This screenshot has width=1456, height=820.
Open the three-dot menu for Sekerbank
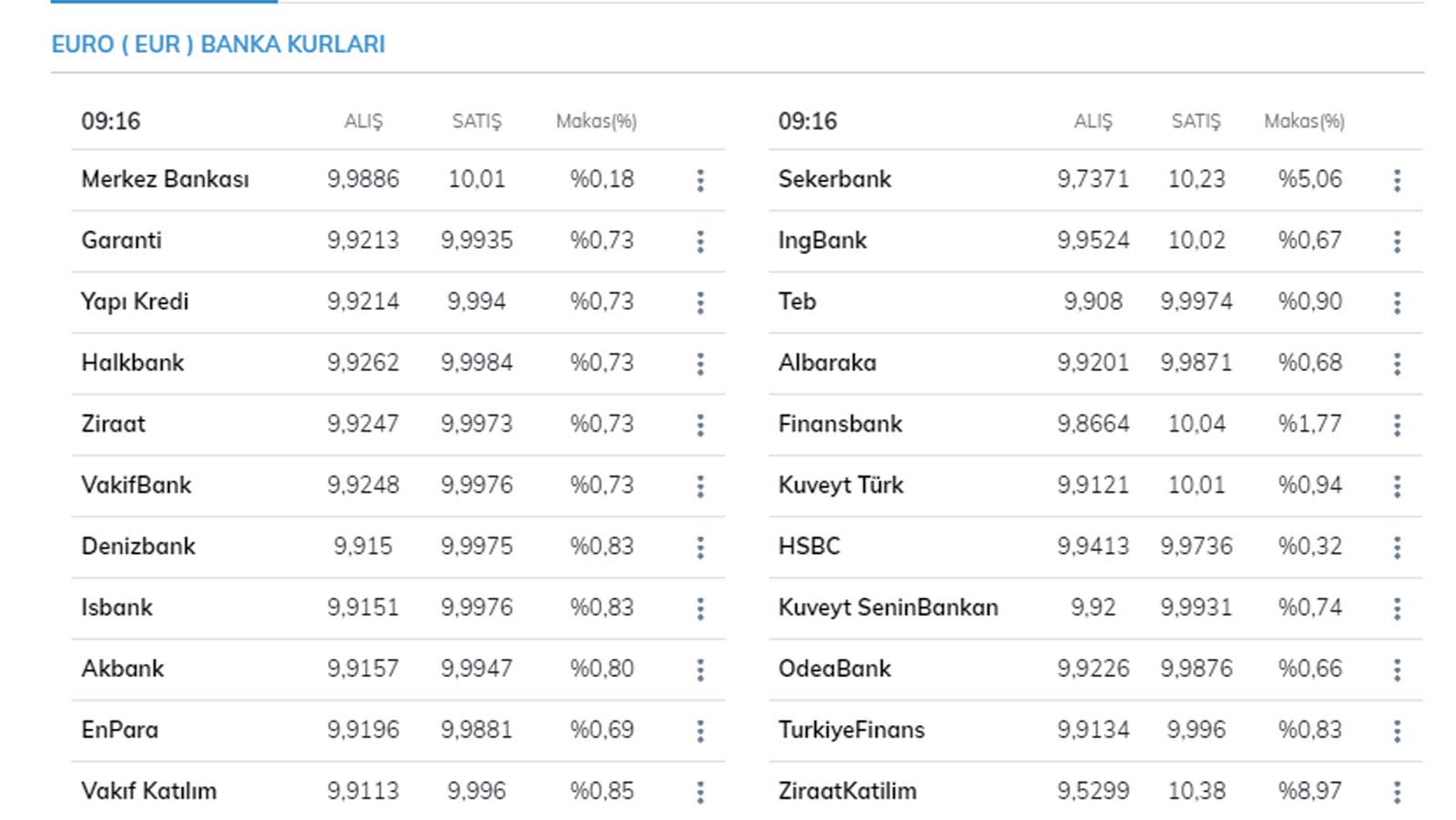(1397, 180)
